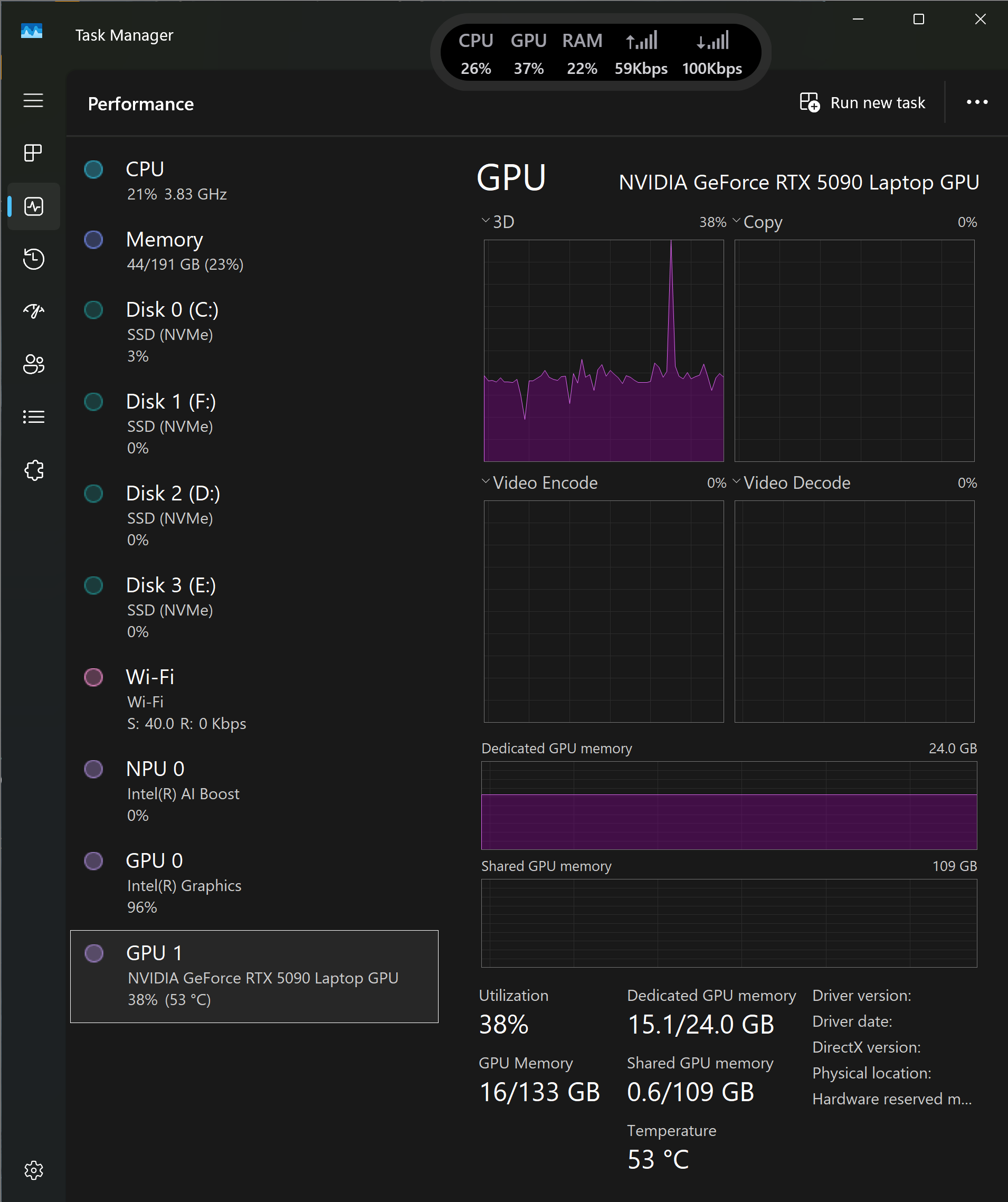Open the Services page icon

click(x=33, y=470)
